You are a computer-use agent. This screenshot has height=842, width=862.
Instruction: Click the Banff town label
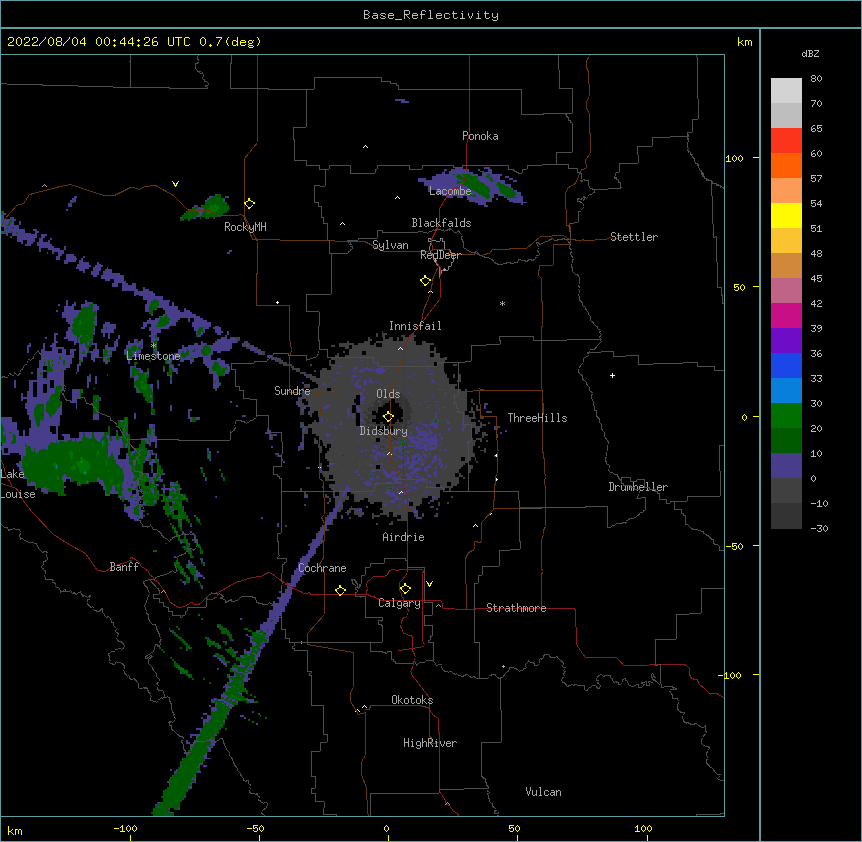[x=124, y=567]
